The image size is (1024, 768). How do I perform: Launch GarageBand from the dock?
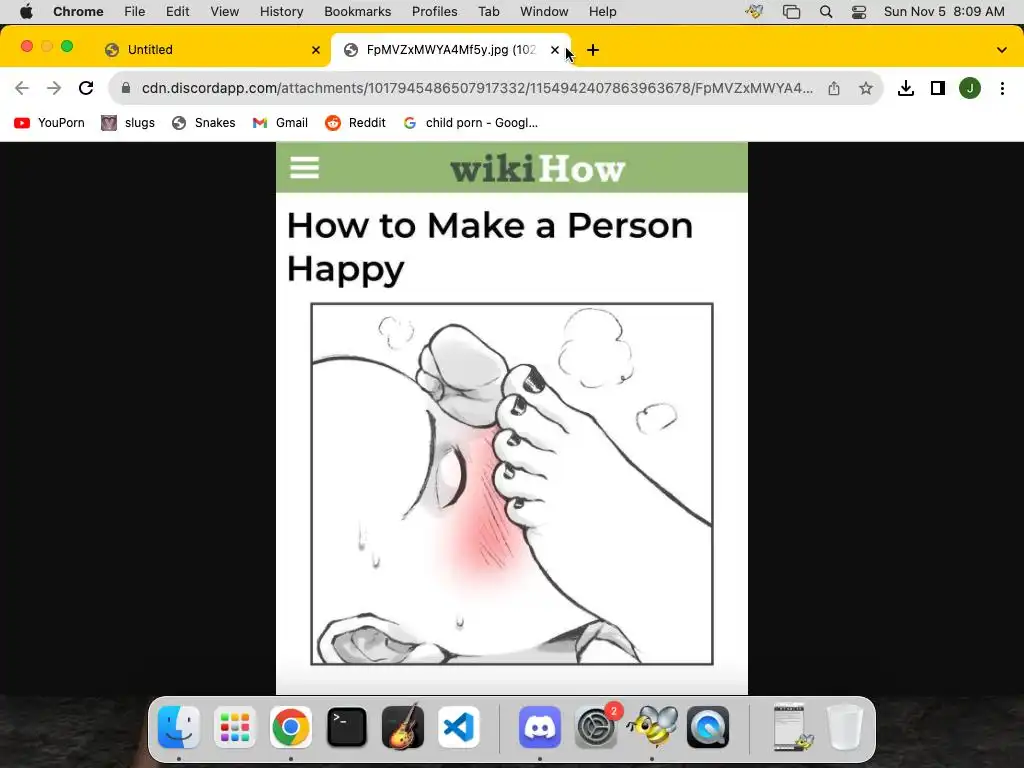coord(403,727)
